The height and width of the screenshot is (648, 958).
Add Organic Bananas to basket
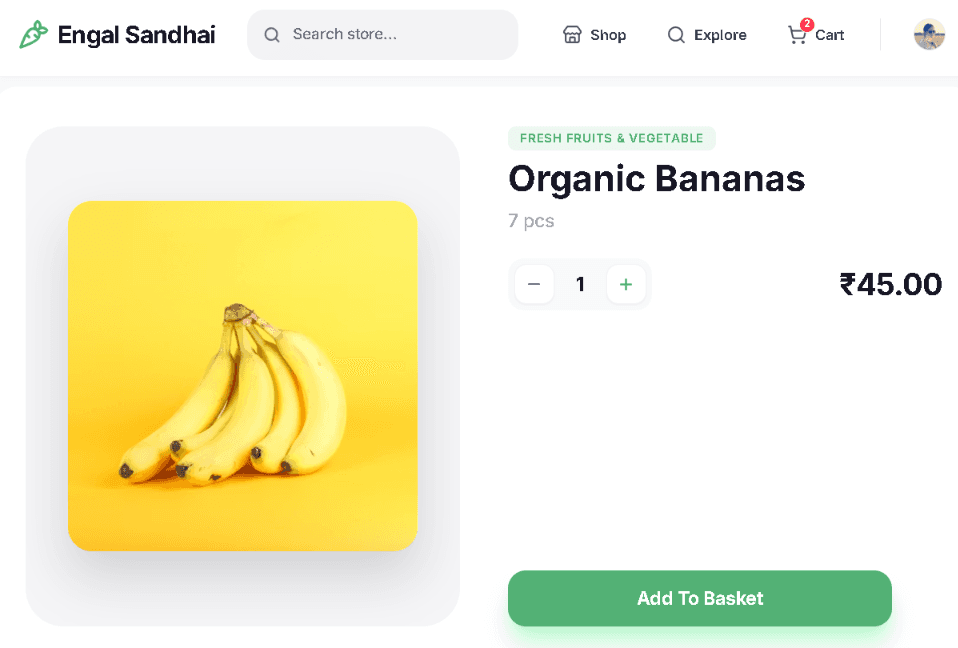point(700,598)
